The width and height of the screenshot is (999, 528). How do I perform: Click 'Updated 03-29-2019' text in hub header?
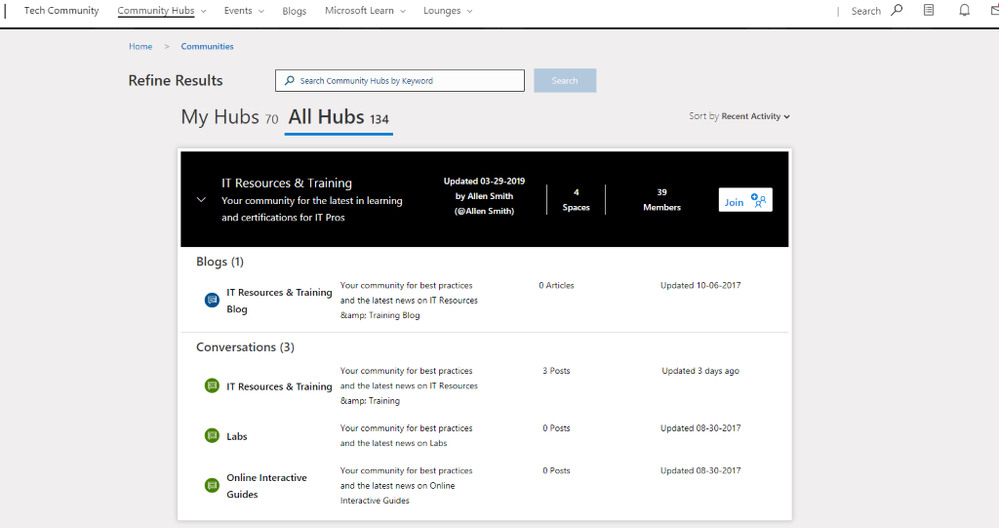484,181
